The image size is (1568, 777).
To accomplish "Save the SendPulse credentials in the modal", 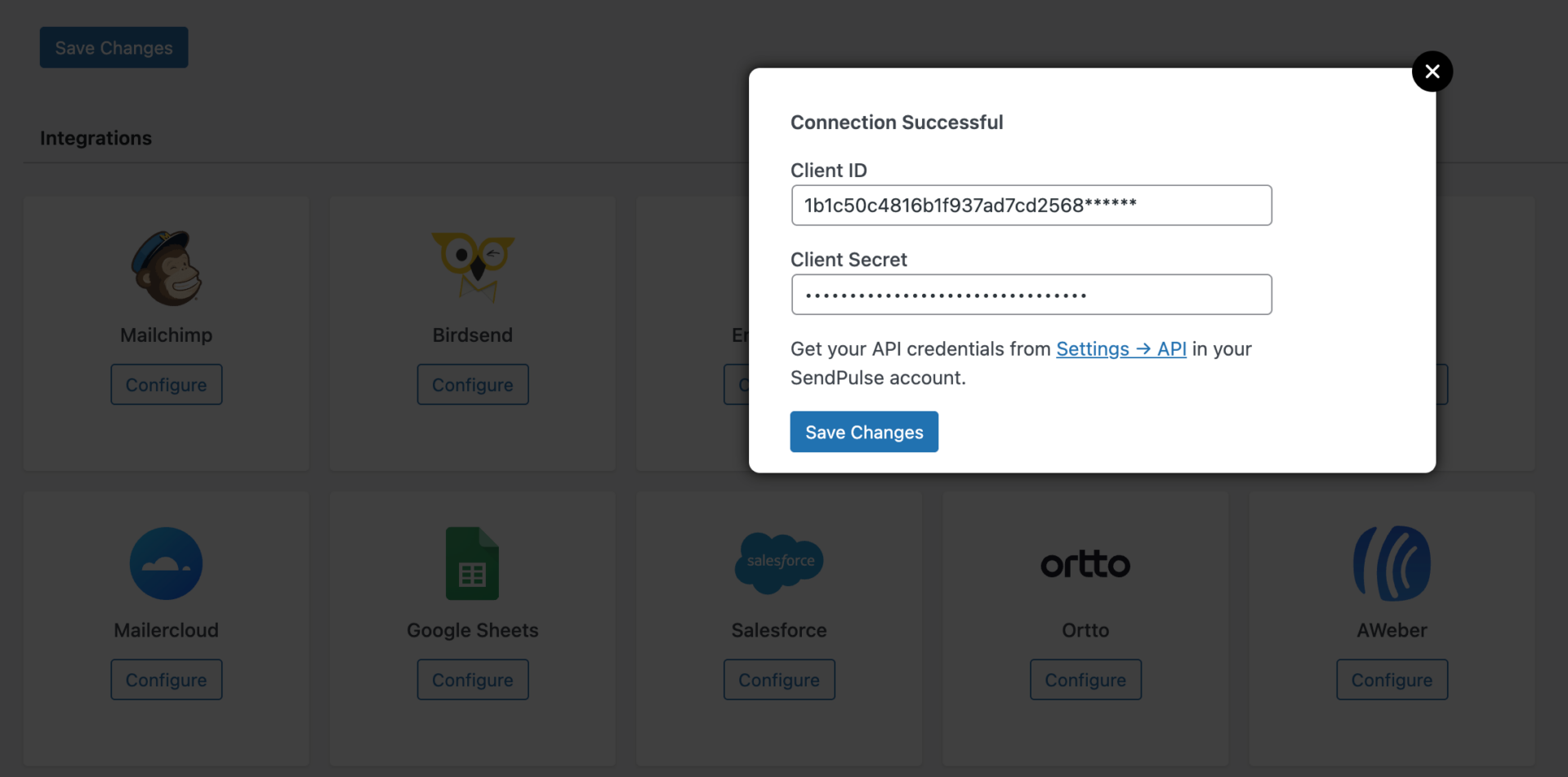I will click(863, 432).
